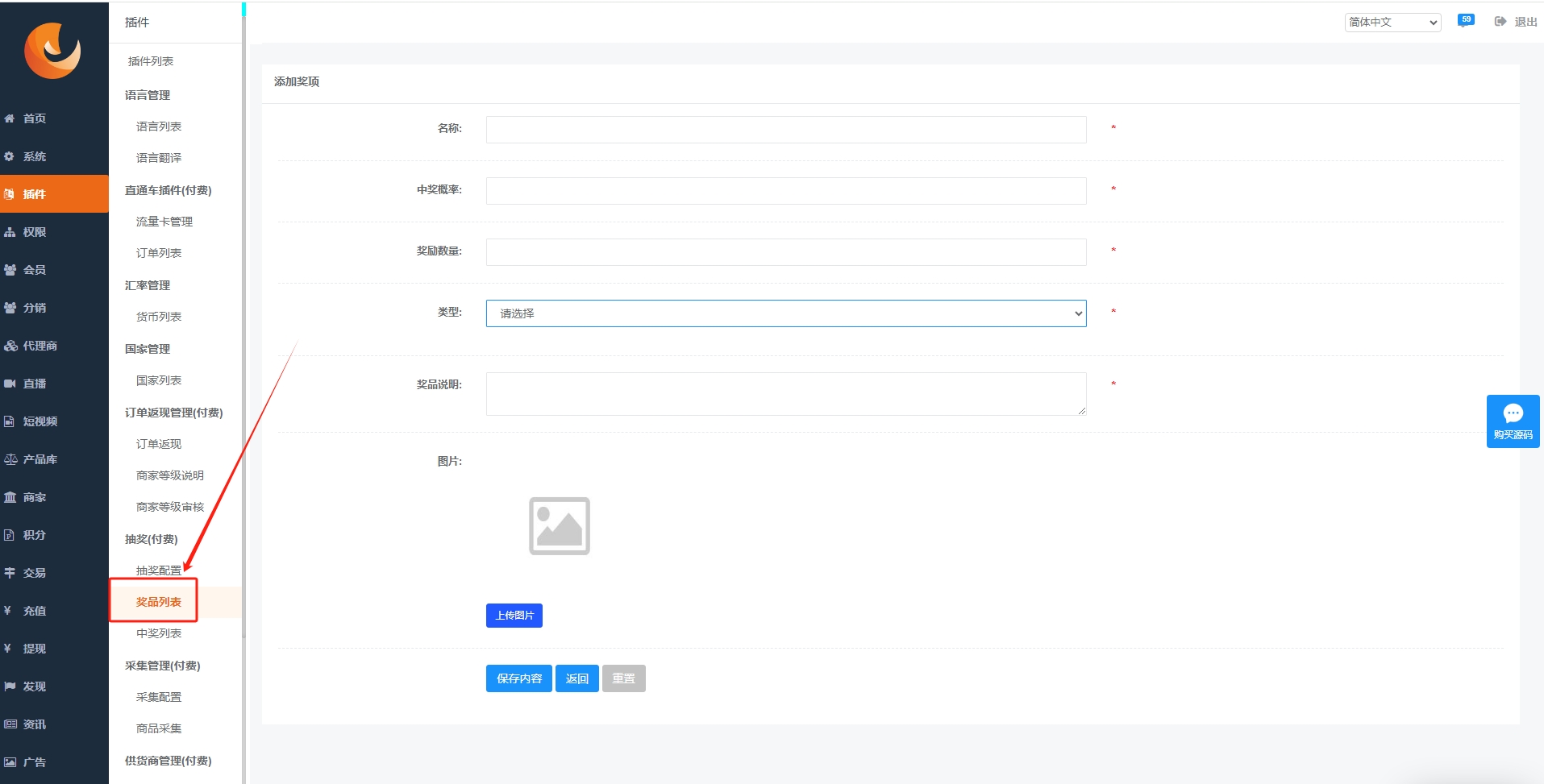1544x784 pixels.
Task: Click the 直通车插件(付费) group heading
Action: click(x=169, y=190)
